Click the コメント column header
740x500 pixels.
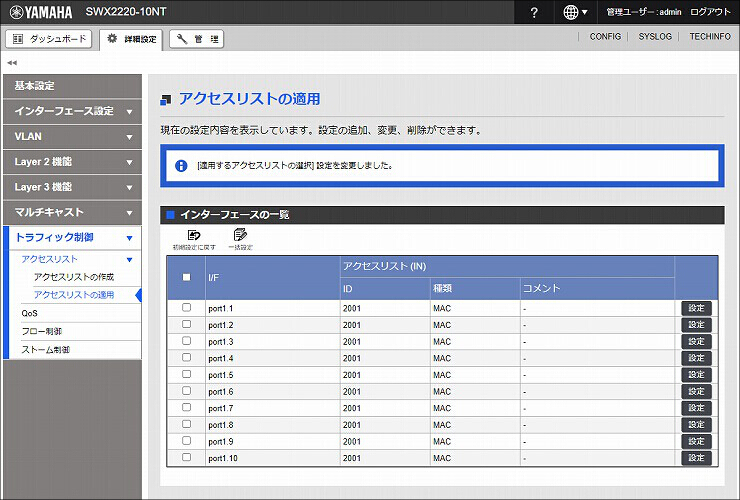click(x=597, y=288)
